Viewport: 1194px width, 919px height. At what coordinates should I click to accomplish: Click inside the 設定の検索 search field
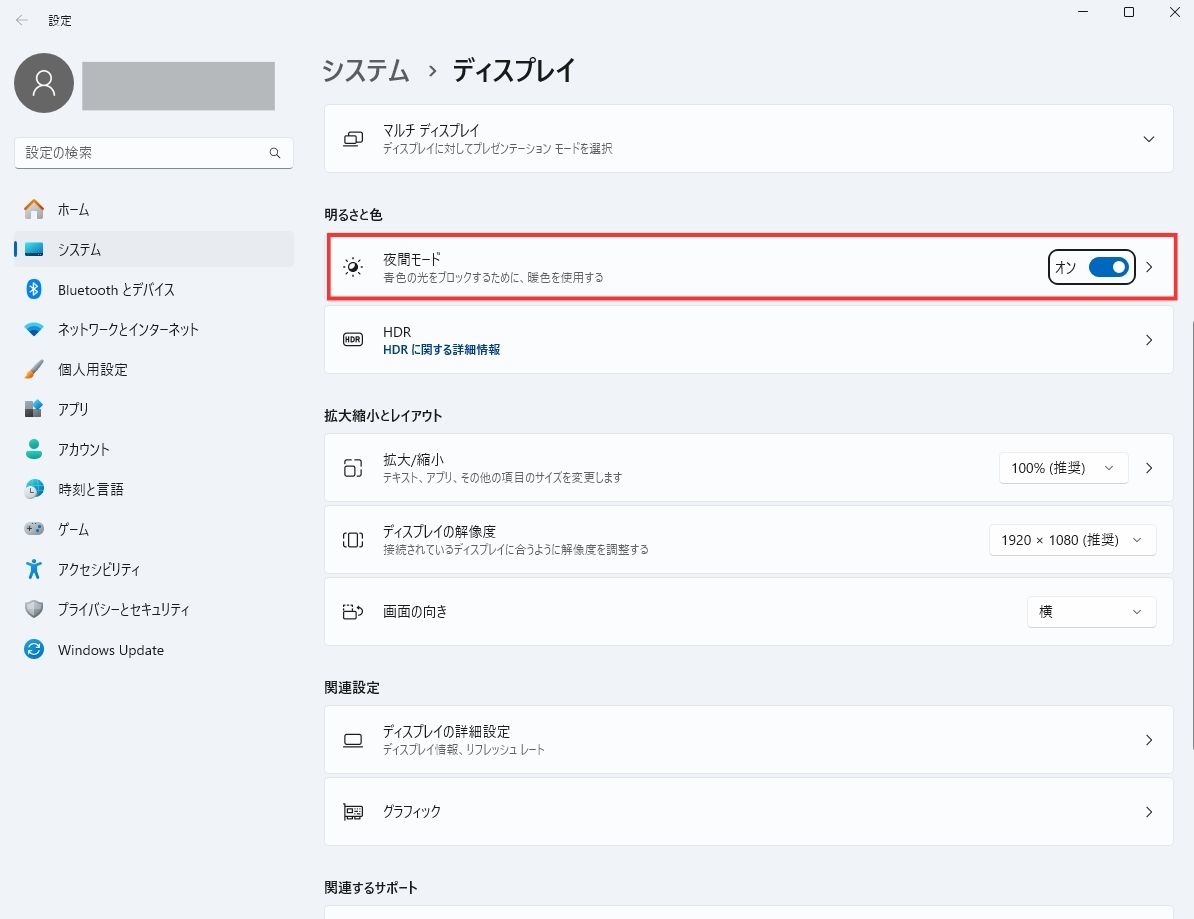point(150,152)
